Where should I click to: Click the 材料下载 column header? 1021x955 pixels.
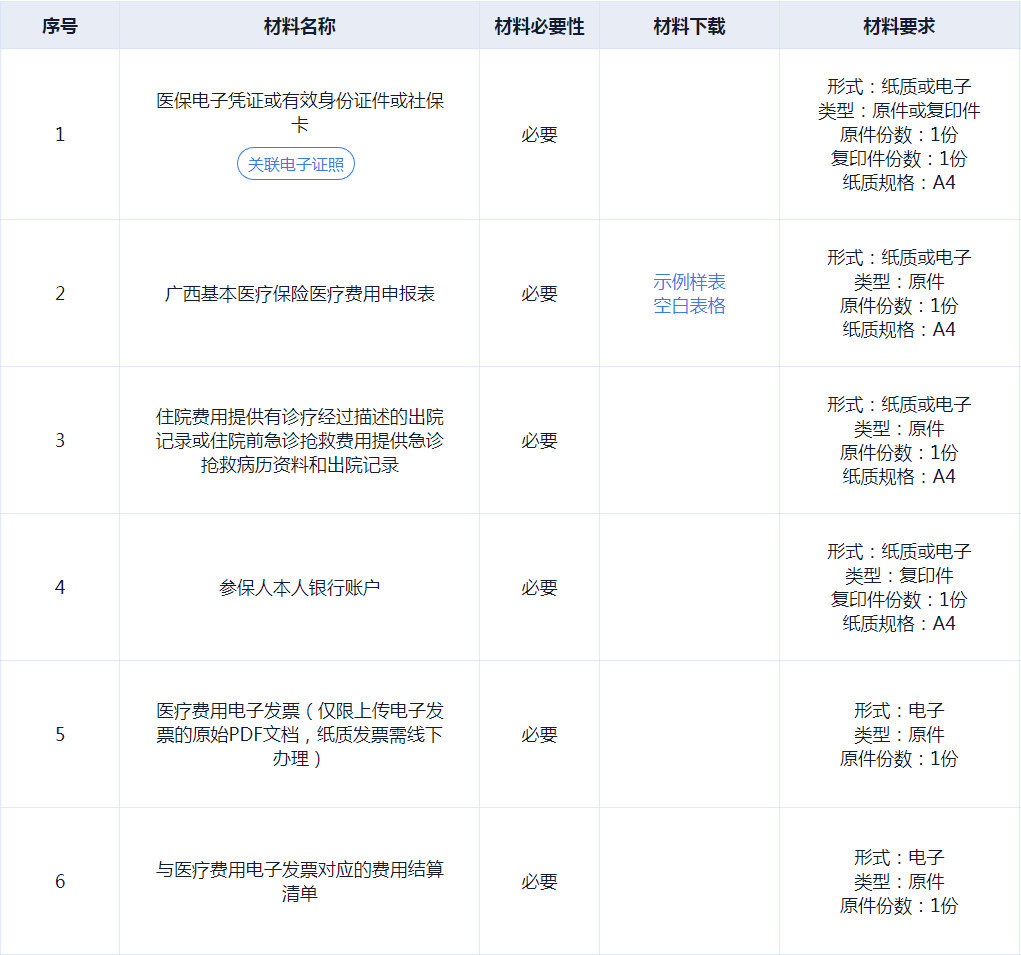tap(689, 27)
